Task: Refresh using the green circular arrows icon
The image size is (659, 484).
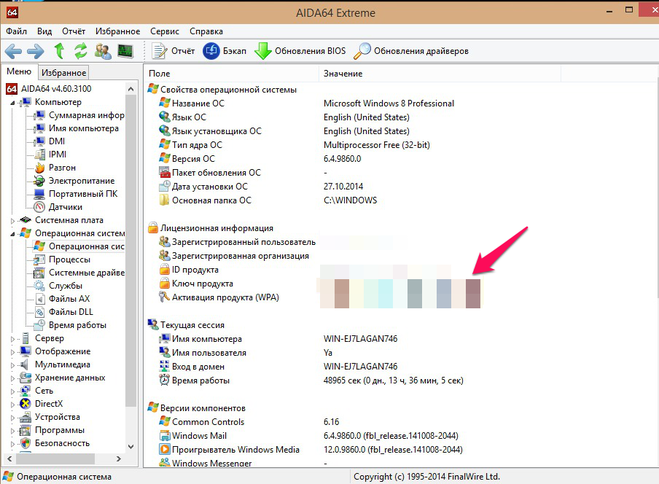Action: pos(81,51)
